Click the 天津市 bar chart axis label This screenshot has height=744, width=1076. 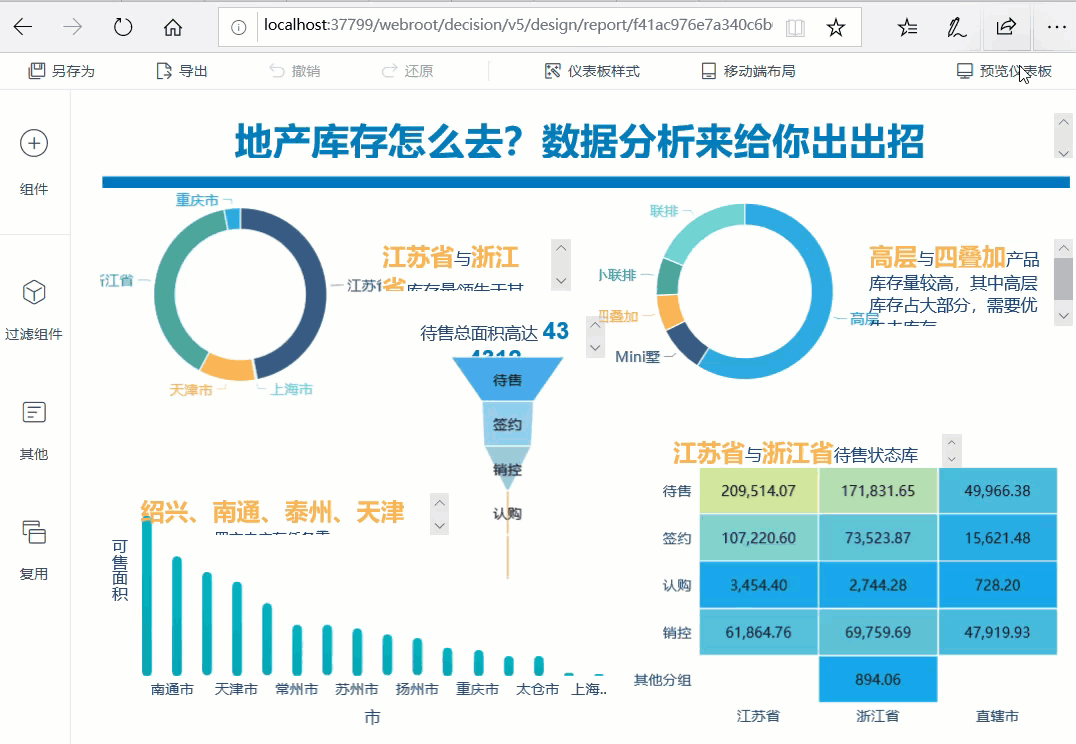(236, 689)
